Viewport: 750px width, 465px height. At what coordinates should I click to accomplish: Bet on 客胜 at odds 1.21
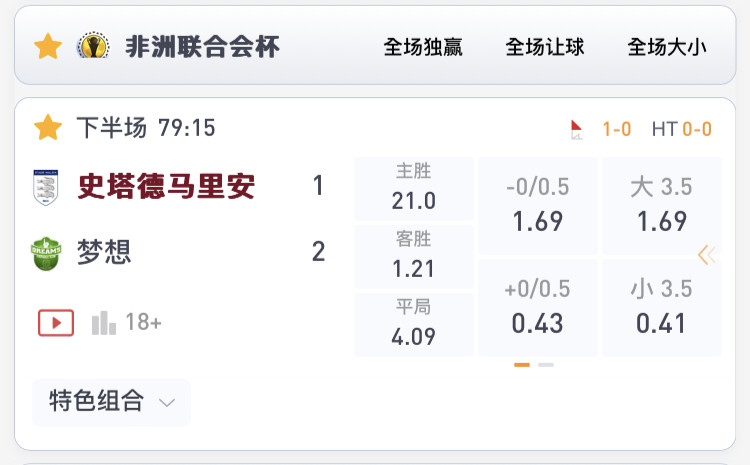(414, 256)
